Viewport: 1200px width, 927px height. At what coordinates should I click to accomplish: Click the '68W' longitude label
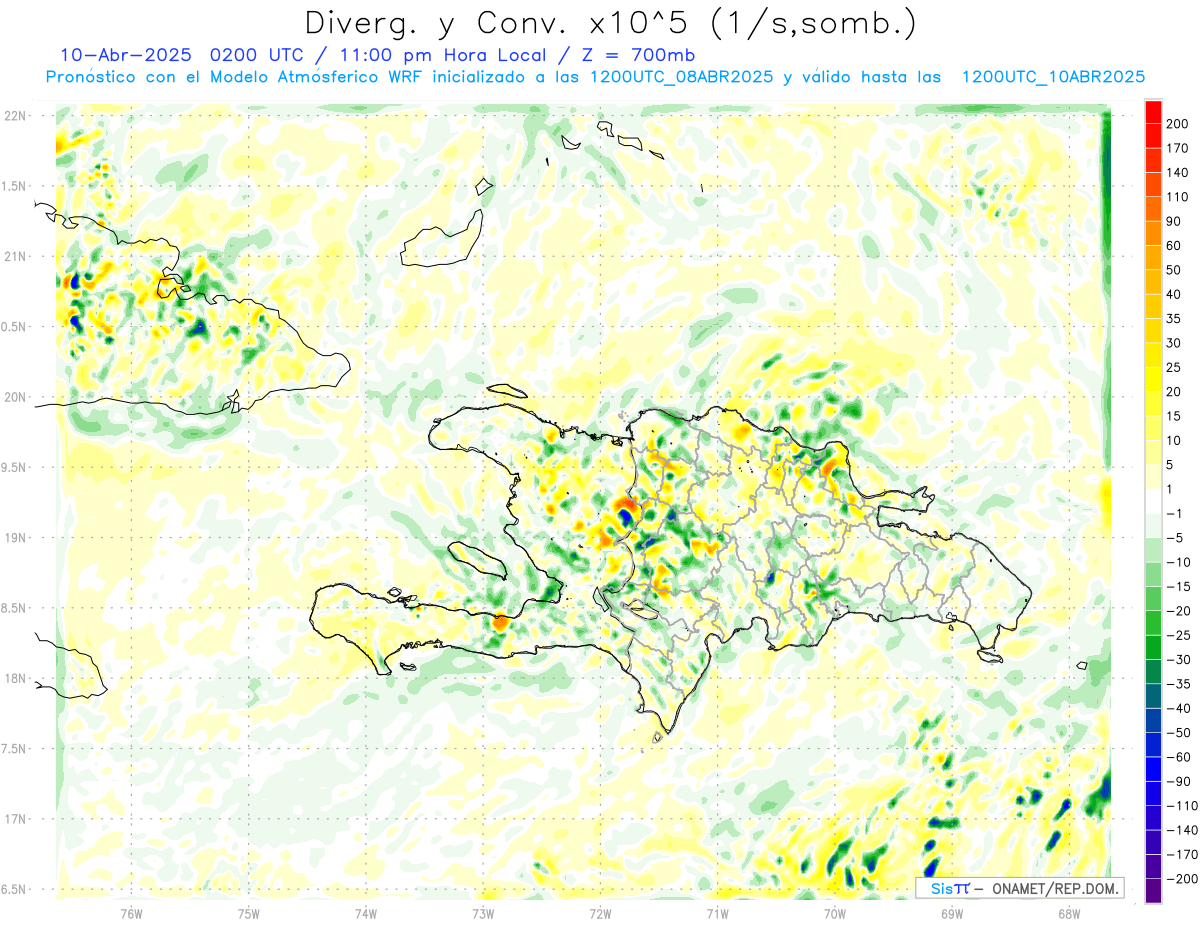[1069, 913]
